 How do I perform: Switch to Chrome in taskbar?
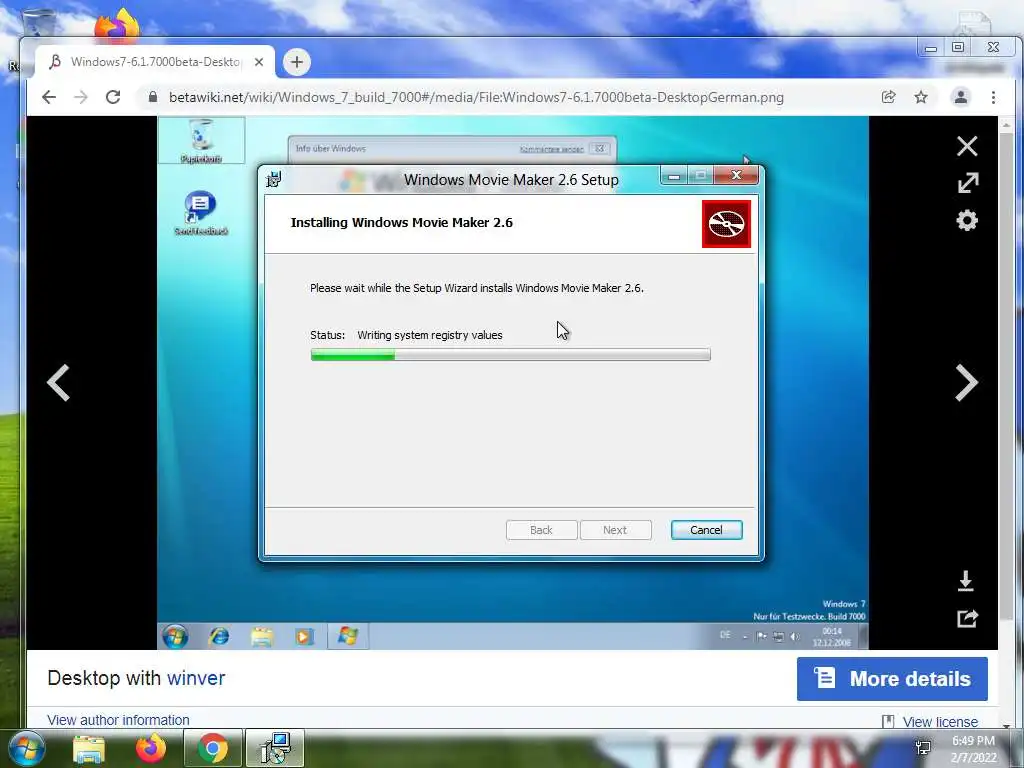point(213,748)
